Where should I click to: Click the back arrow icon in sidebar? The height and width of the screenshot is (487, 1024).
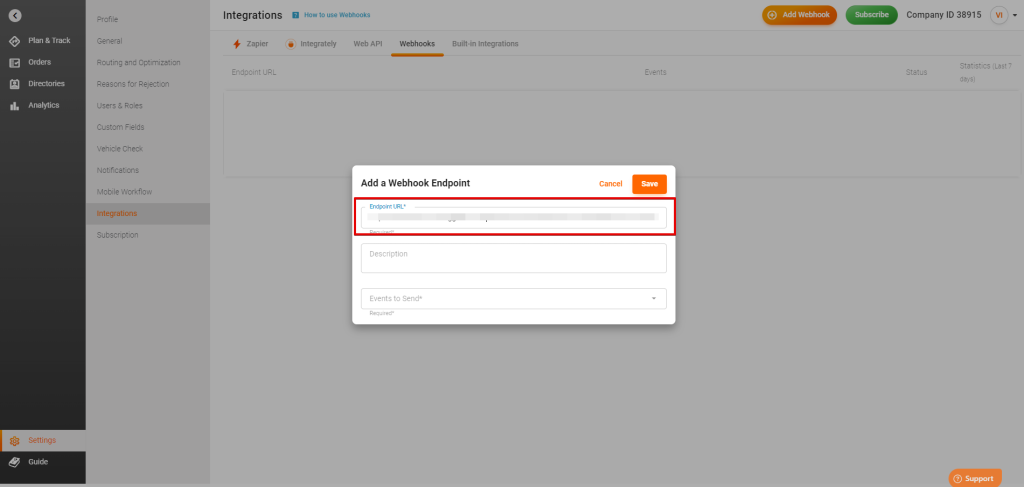[x=14, y=16]
